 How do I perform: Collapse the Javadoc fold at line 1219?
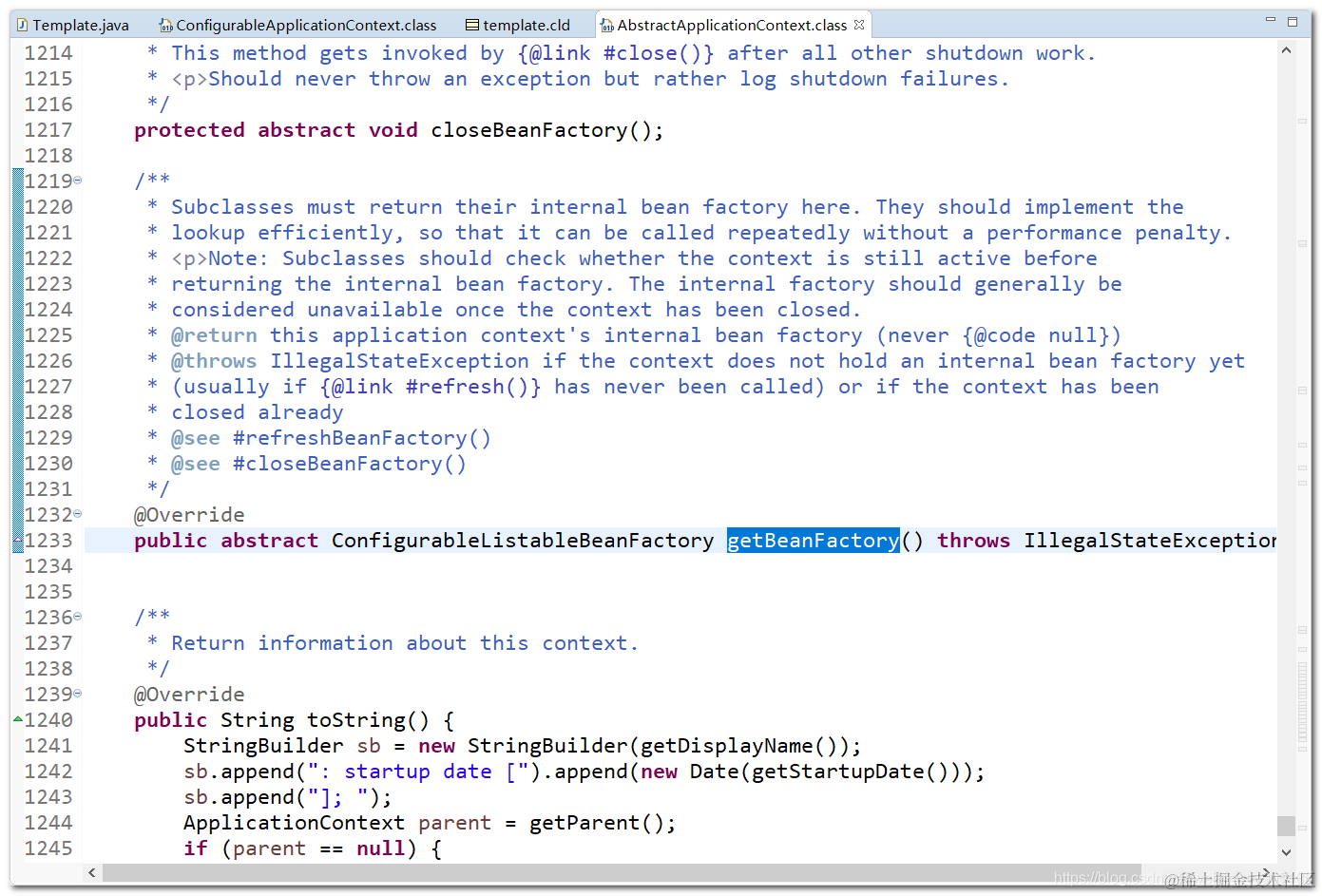(x=78, y=181)
